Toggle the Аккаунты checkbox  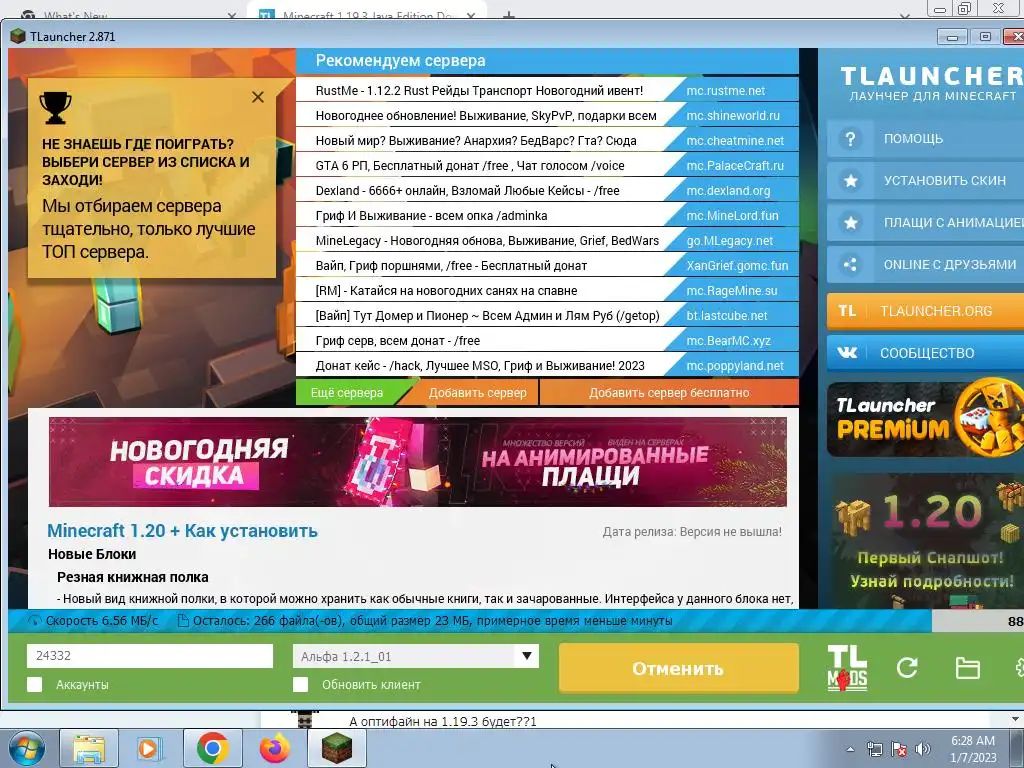tap(35, 684)
